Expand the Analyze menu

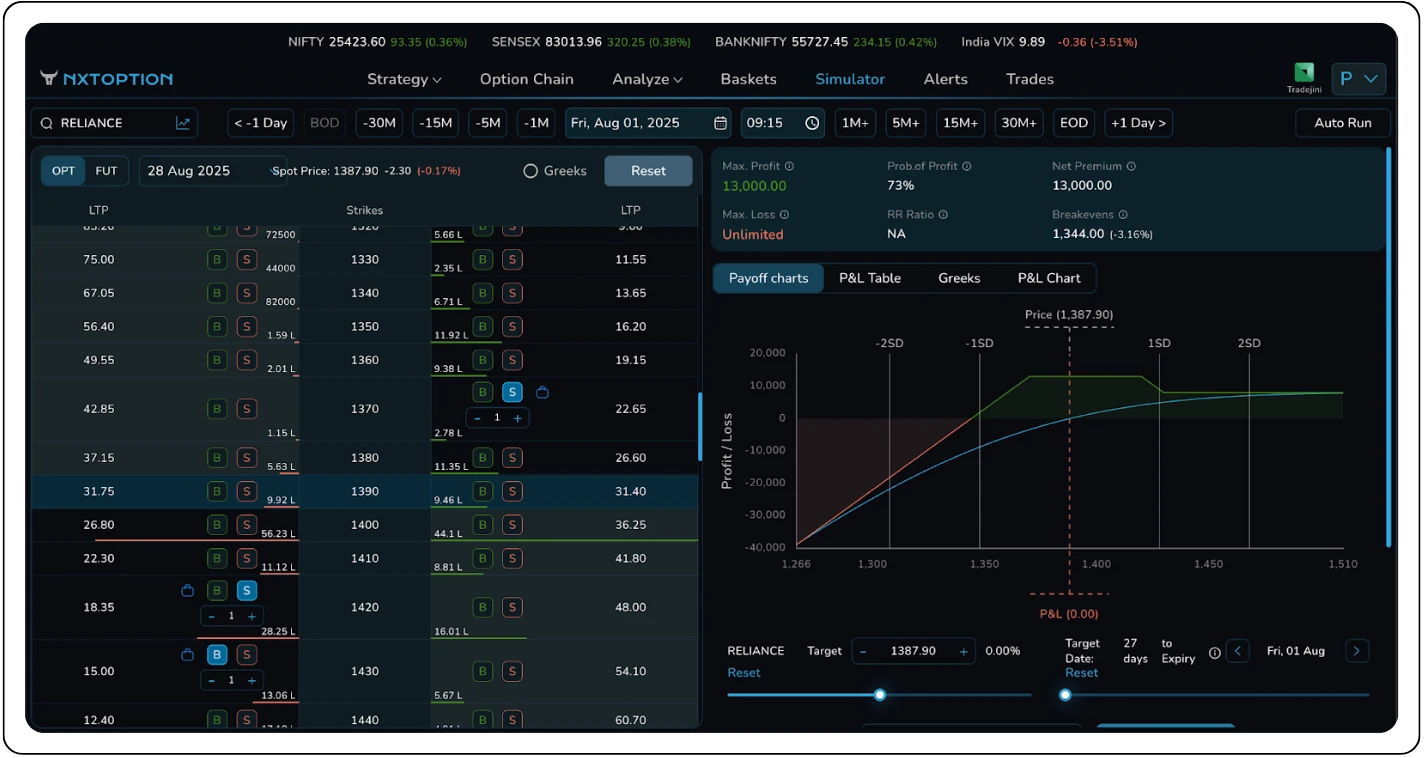[647, 79]
